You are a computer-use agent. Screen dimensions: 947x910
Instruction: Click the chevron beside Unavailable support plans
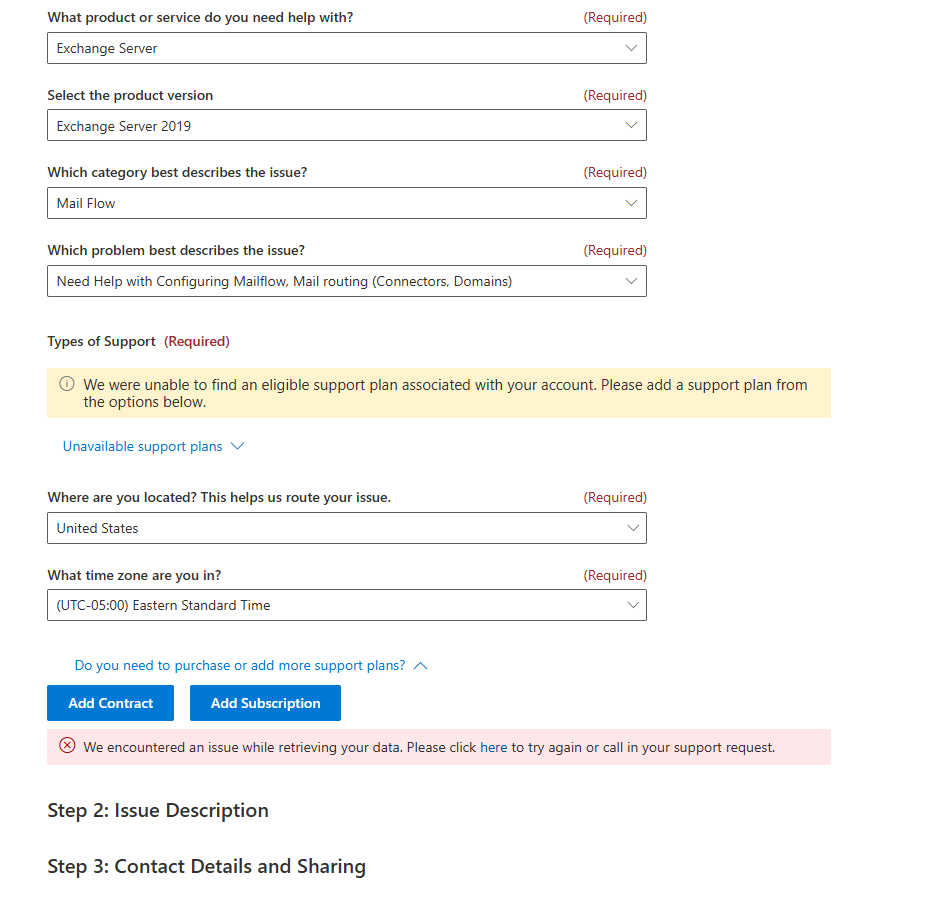(x=238, y=446)
